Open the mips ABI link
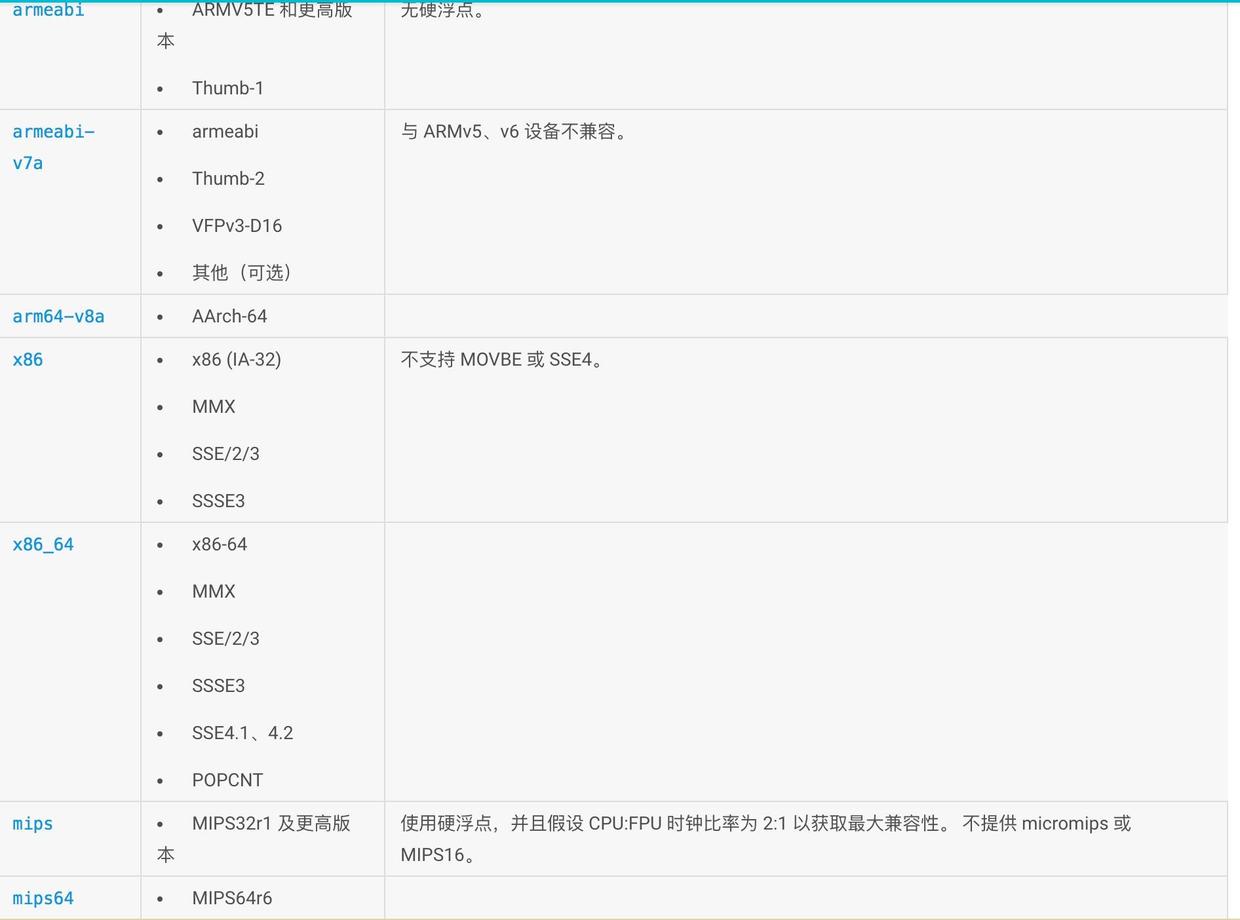The image size is (1240, 920). point(33,824)
